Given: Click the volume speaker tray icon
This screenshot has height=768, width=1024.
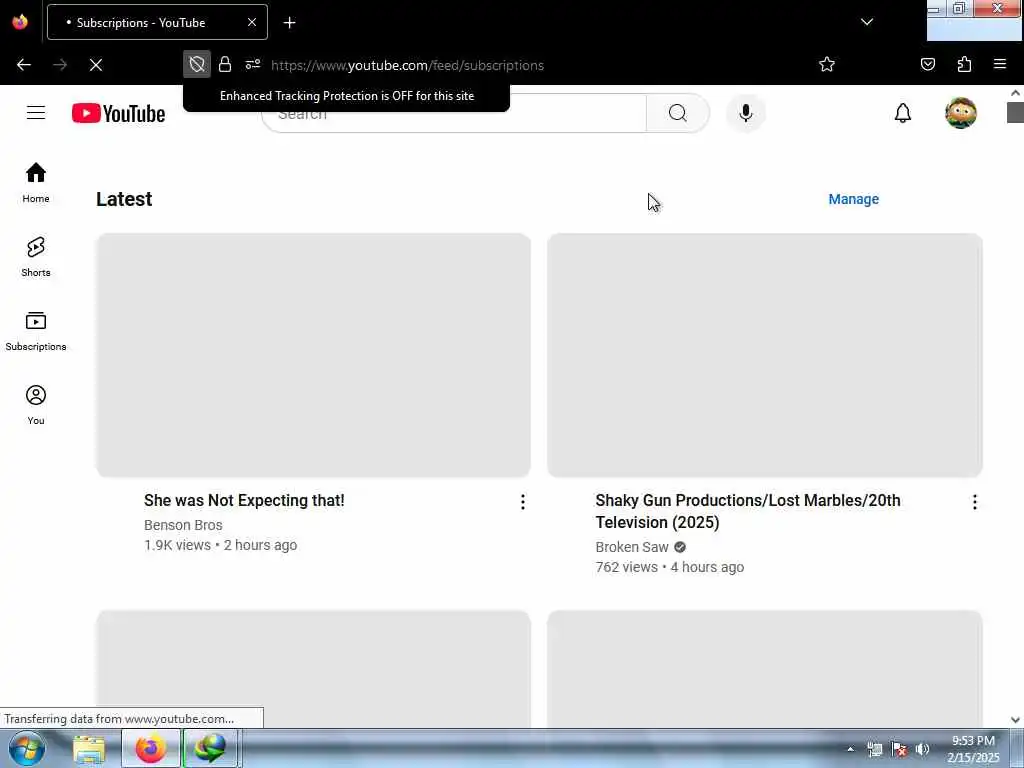Looking at the screenshot, I should 922,749.
